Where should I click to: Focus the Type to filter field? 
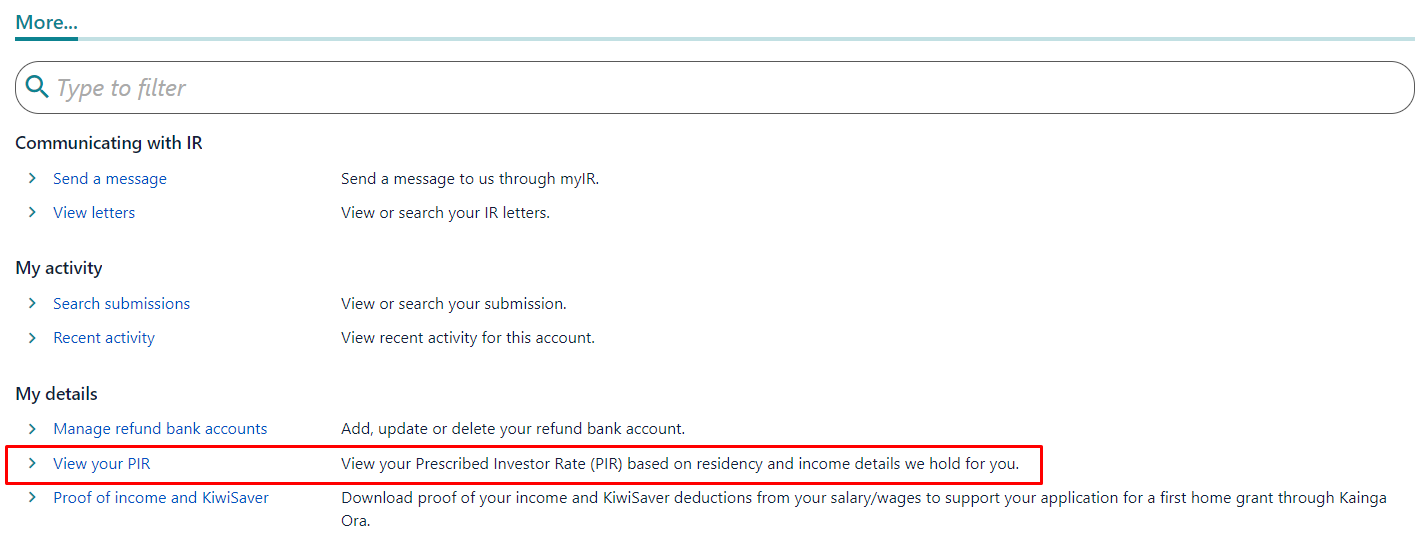pyautogui.click(x=714, y=87)
